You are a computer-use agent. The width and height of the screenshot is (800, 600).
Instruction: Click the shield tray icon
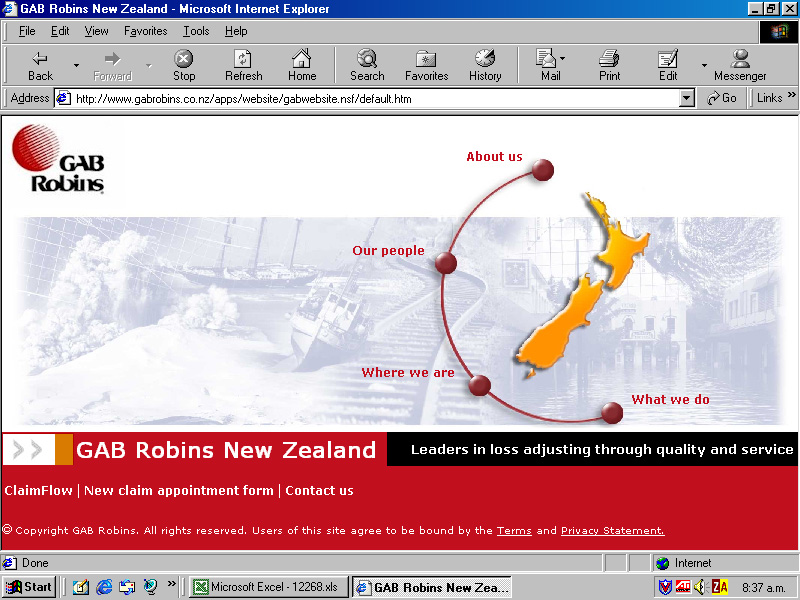point(665,587)
